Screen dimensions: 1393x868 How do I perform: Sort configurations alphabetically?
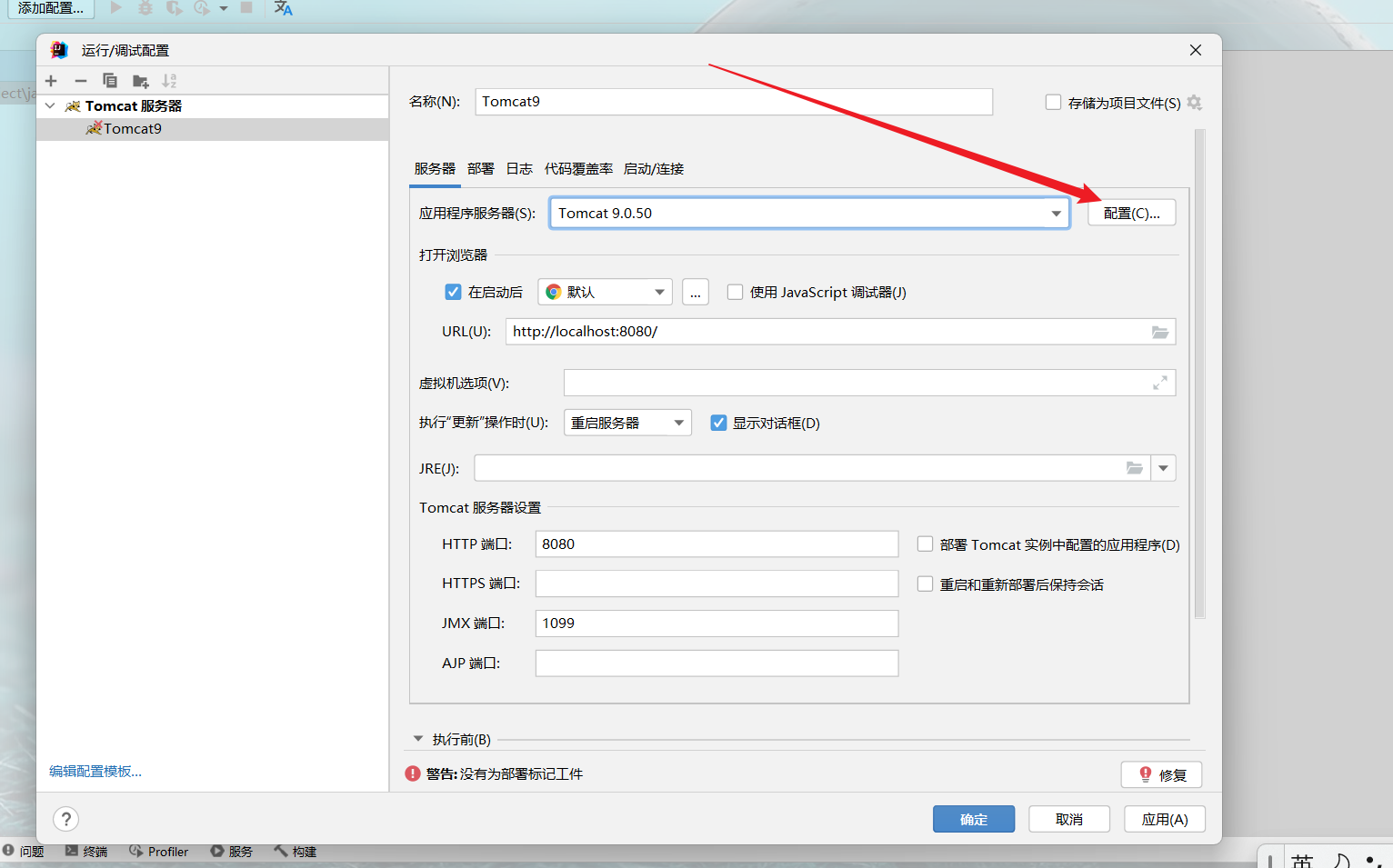169,81
